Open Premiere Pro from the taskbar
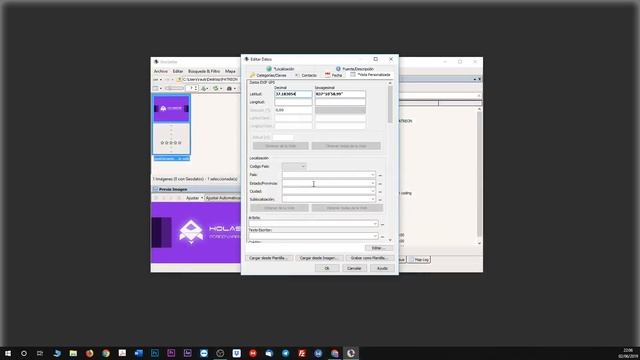This screenshot has height=360, width=640. [x=171, y=353]
